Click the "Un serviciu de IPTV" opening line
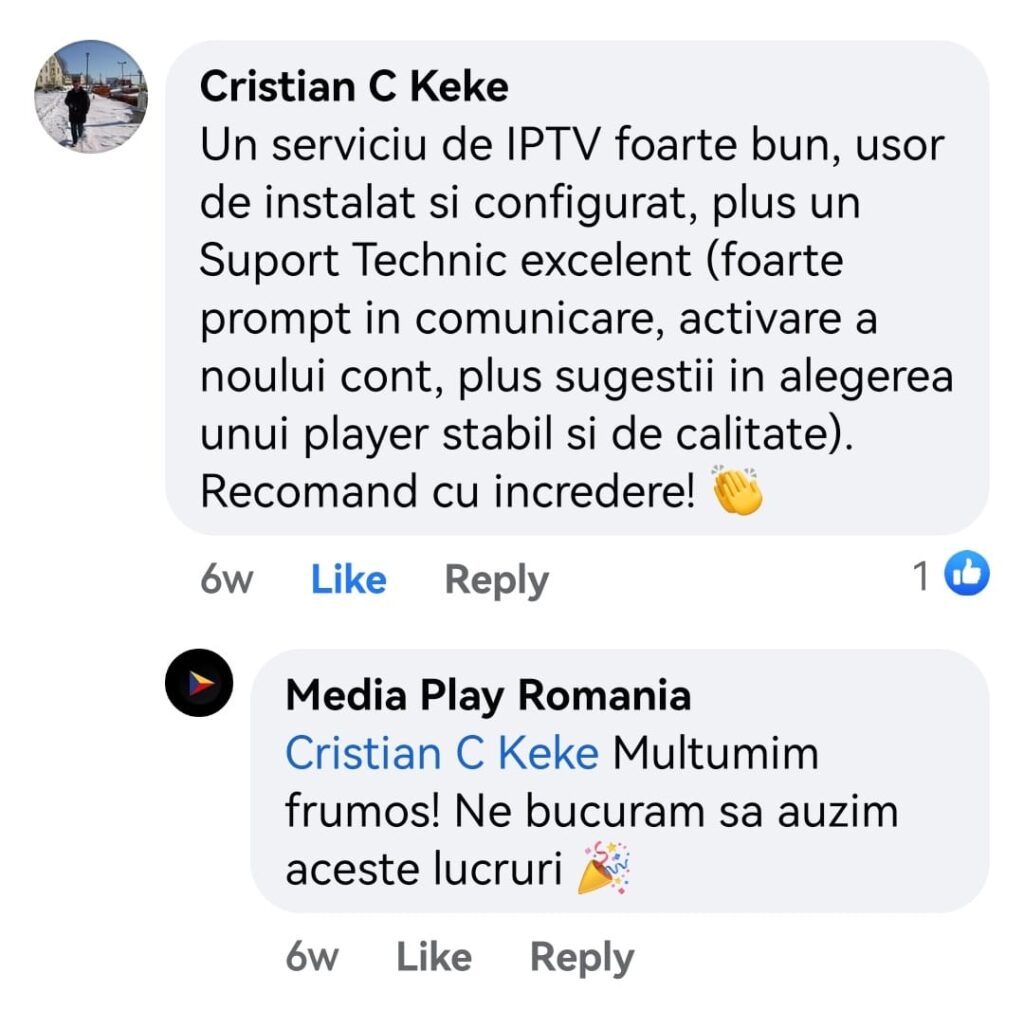Image resolution: width=1024 pixels, height=1010 pixels. coord(398,145)
